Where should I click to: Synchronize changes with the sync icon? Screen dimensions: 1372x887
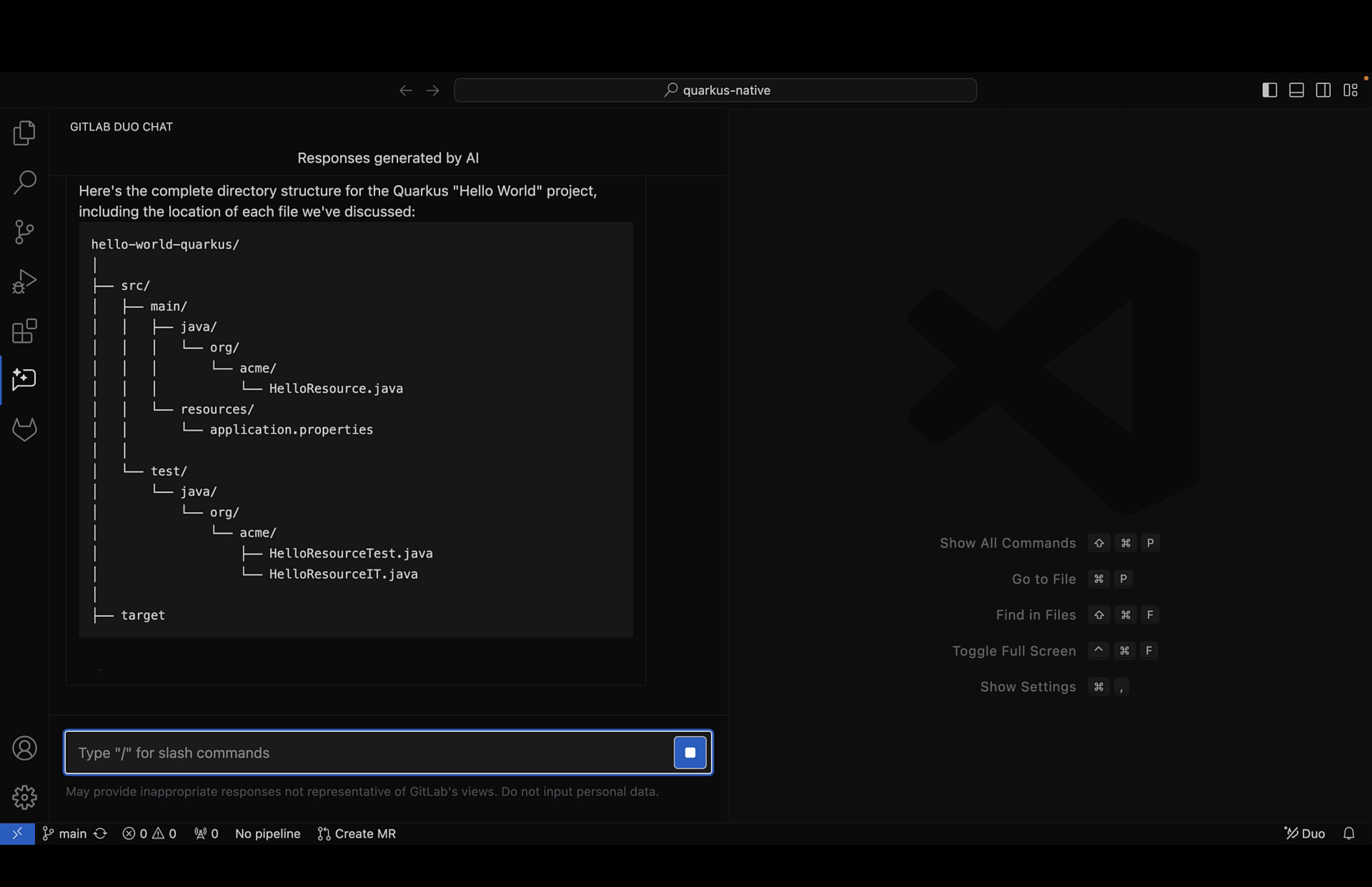(100, 834)
